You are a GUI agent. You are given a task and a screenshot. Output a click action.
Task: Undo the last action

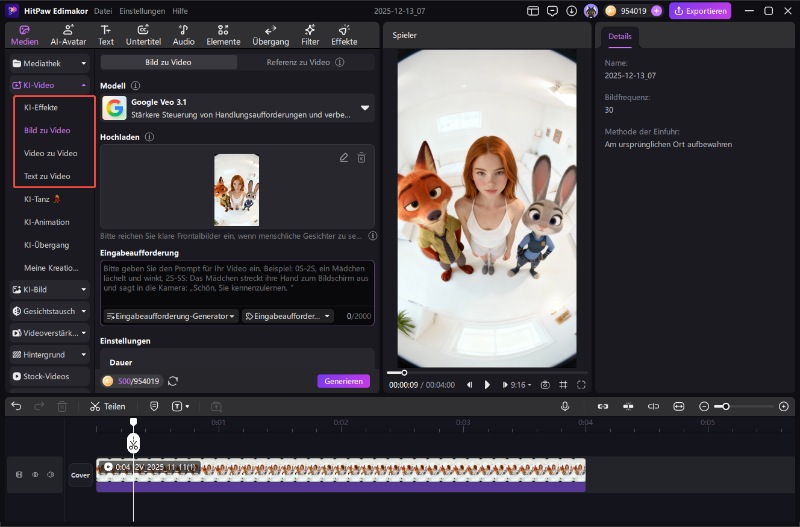[16, 407]
